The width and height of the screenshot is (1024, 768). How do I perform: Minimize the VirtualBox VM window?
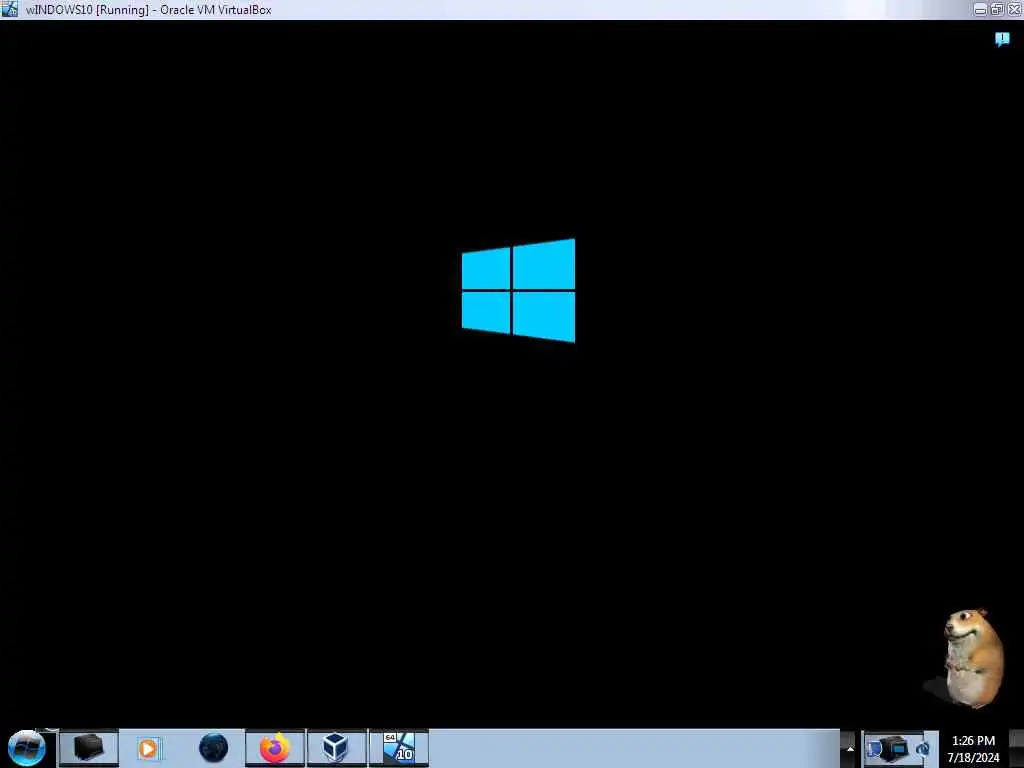coord(980,10)
